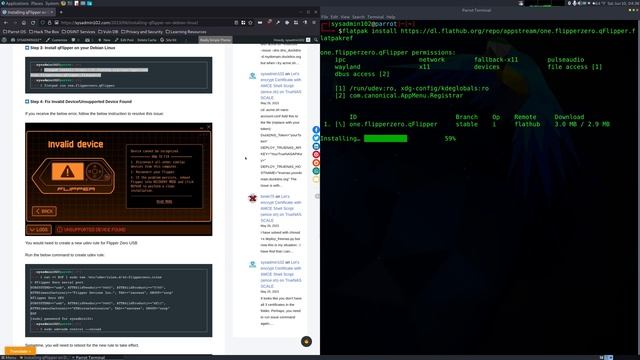
Task: Click Delete Cache in the admin bar
Action: pyautogui.click(x=147, y=40)
